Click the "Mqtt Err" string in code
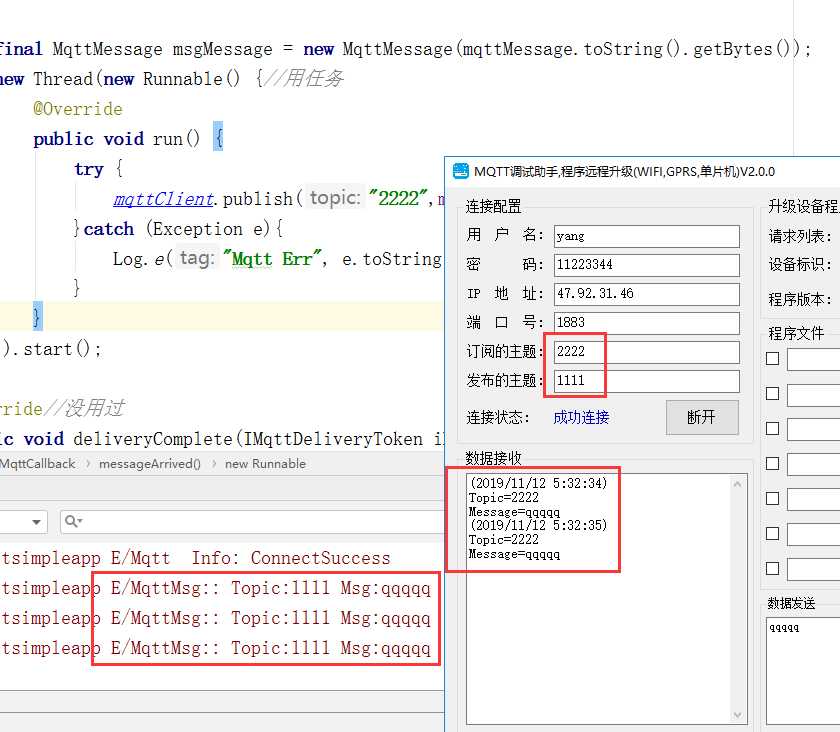 click(272, 259)
